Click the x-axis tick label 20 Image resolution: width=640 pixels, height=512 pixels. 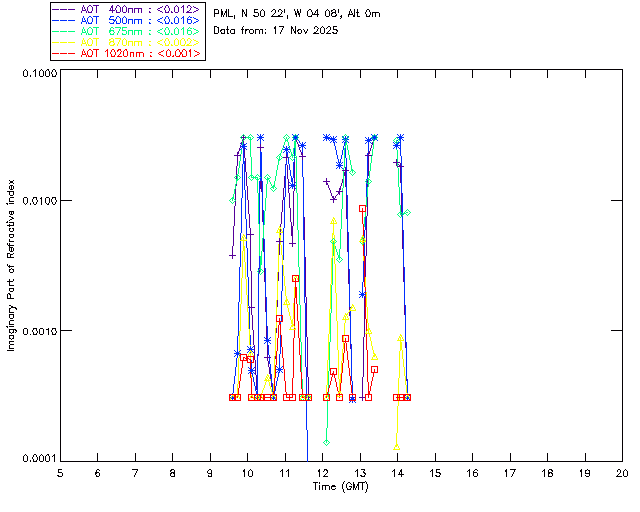point(622,472)
